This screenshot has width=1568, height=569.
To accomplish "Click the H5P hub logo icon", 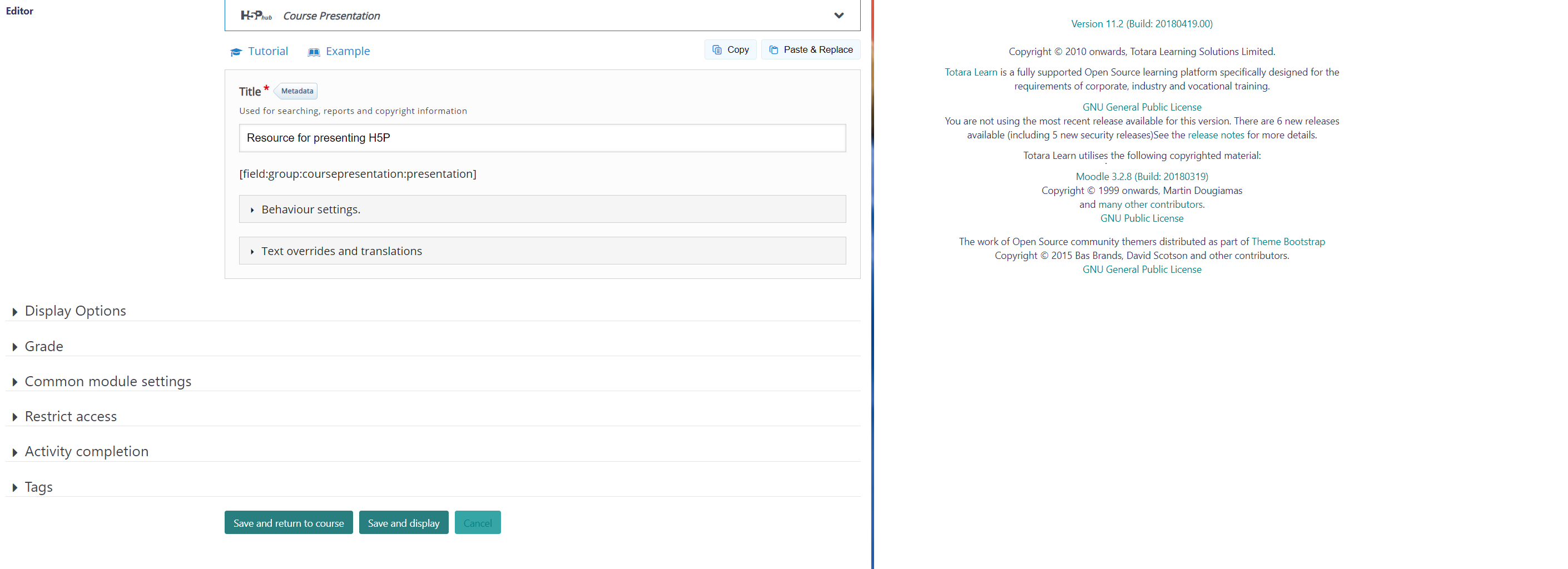I will tap(256, 16).
